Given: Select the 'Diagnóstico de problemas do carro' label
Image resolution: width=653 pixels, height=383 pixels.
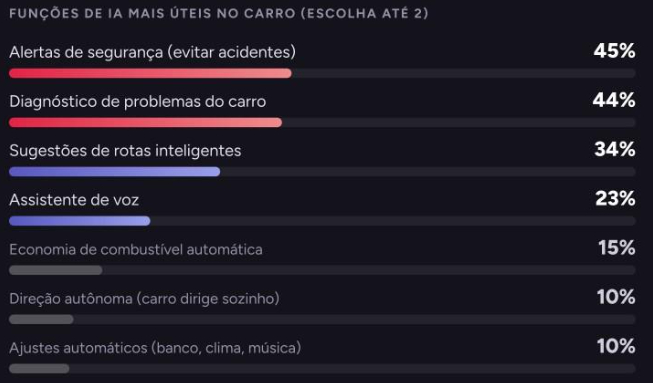Looking at the screenshot, I should tap(137, 102).
